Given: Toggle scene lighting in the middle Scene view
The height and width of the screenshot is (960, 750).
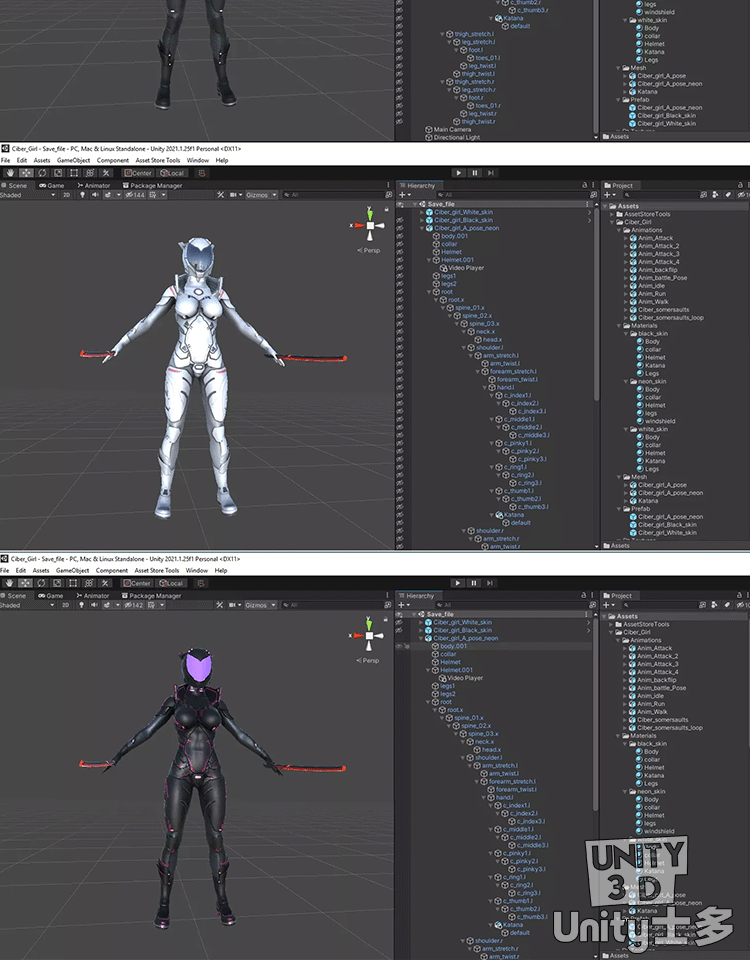Looking at the screenshot, I should pyautogui.click(x=82, y=195).
